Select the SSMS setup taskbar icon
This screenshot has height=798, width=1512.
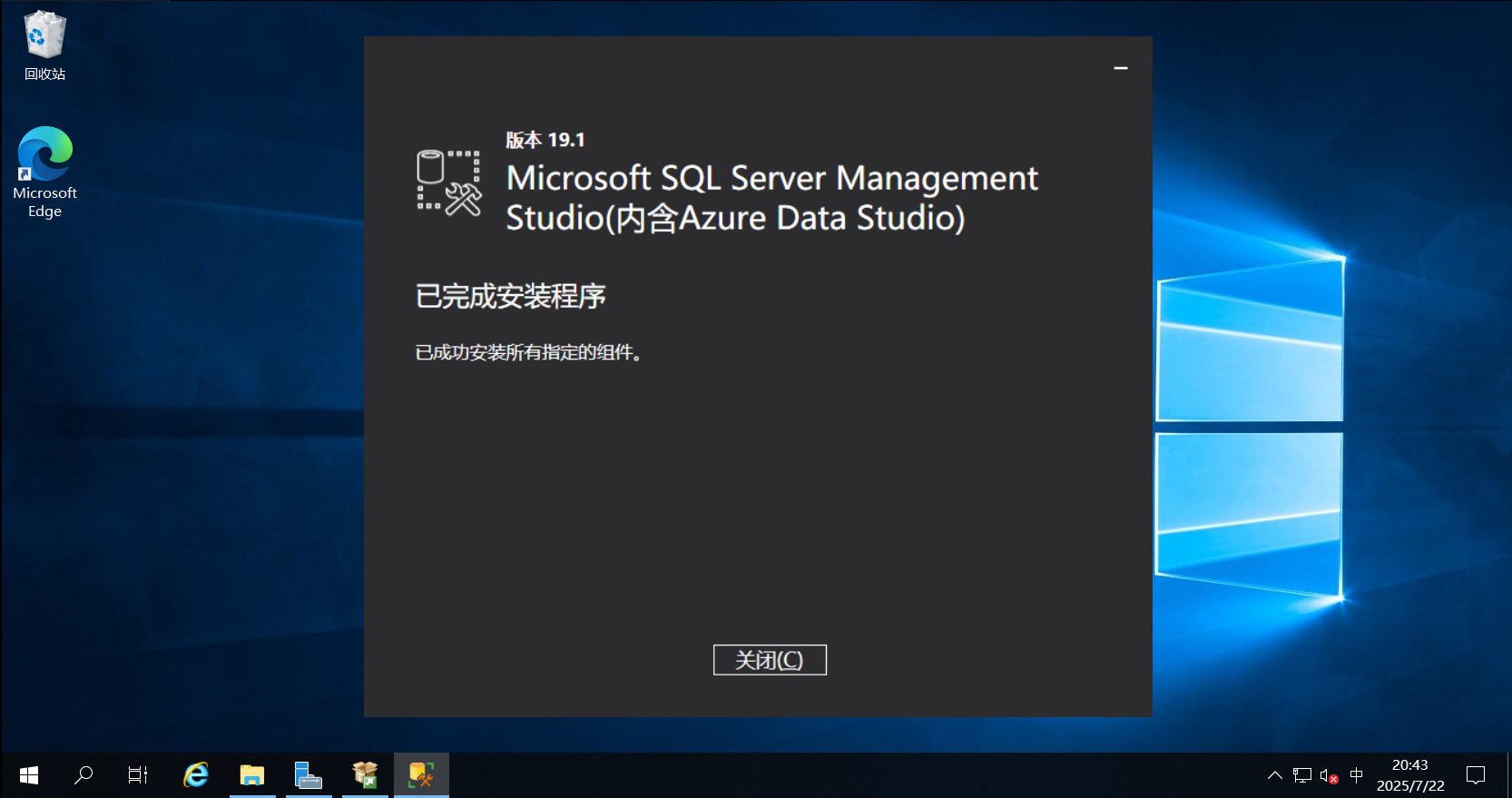pyautogui.click(x=421, y=775)
